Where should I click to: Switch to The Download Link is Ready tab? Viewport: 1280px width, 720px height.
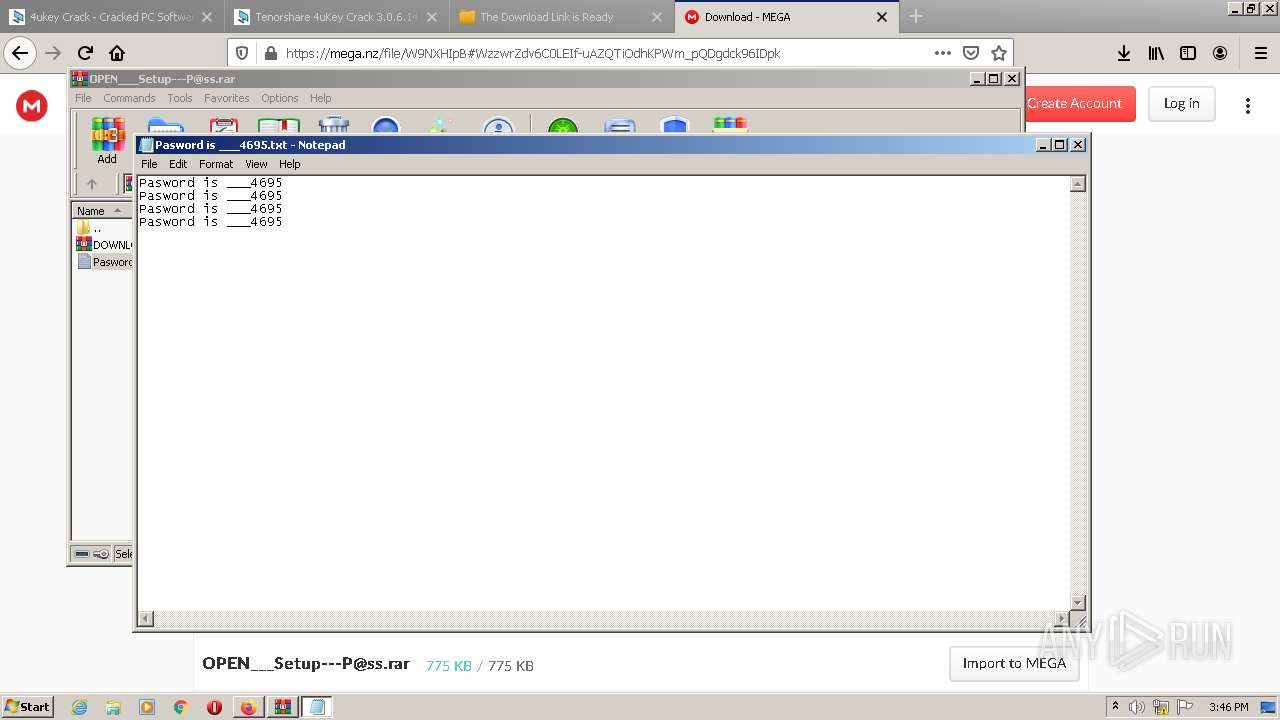click(561, 16)
